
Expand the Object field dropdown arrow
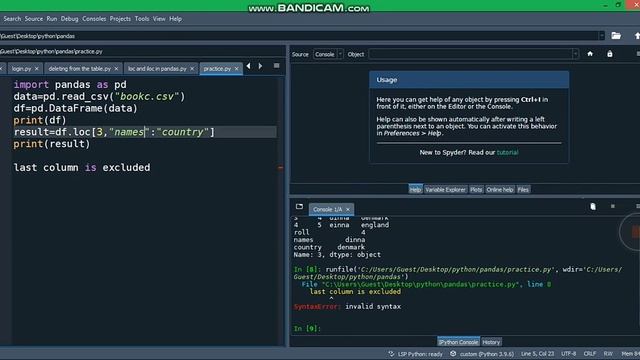[x=575, y=54]
